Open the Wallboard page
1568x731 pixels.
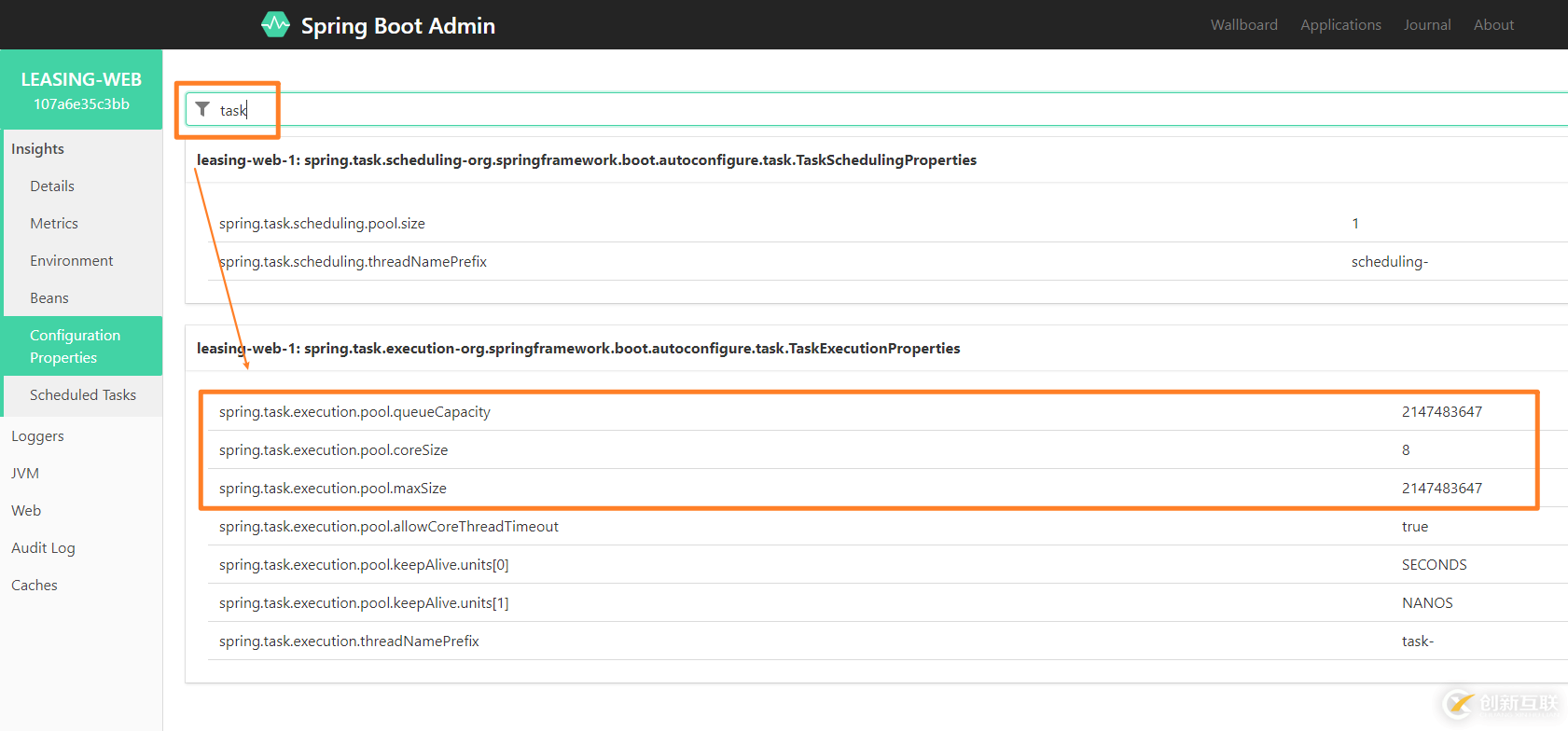pos(1243,25)
